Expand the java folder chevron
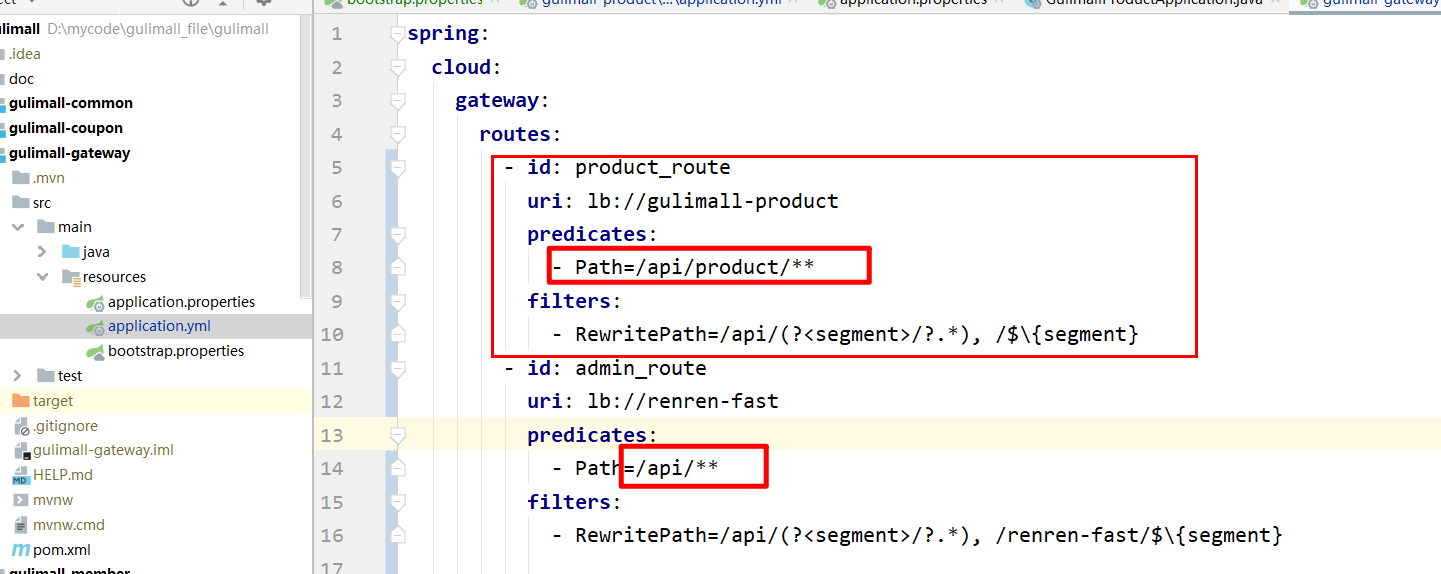1441x574 pixels. 42,252
